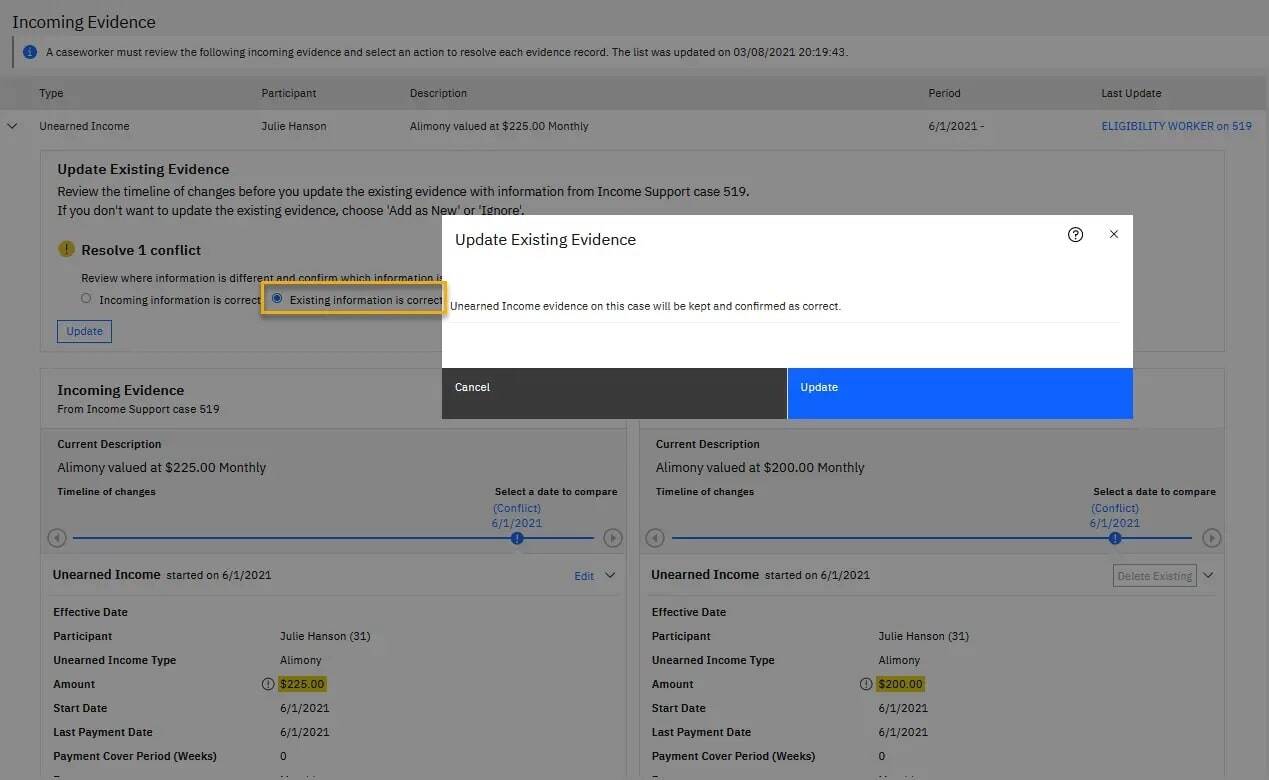The width and height of the screenshot is (1269, 780).
Task: Click the highlighted $200.00 amount value
Action: (x=901, y=684)
